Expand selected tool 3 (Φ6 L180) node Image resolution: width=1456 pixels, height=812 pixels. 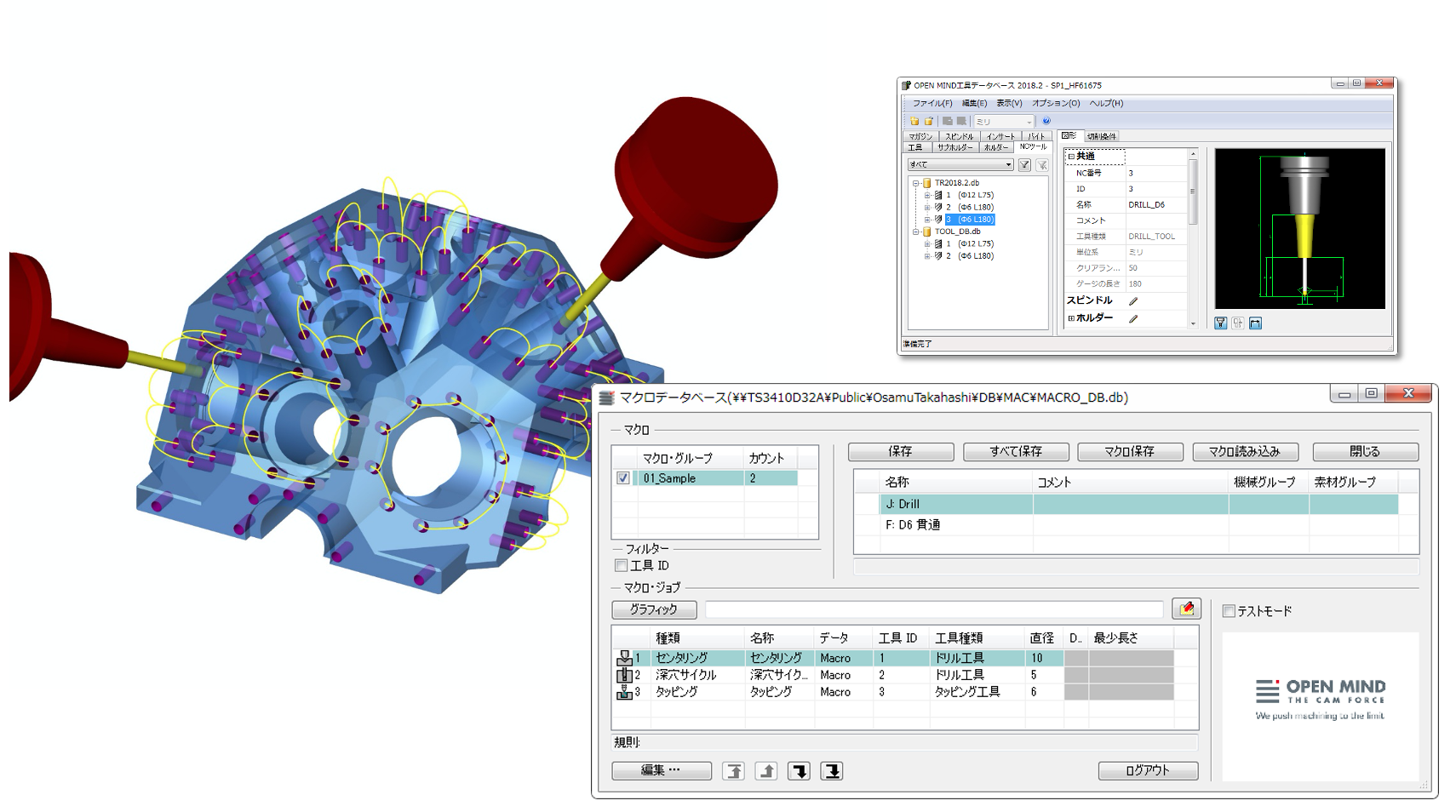coord(927,220)
